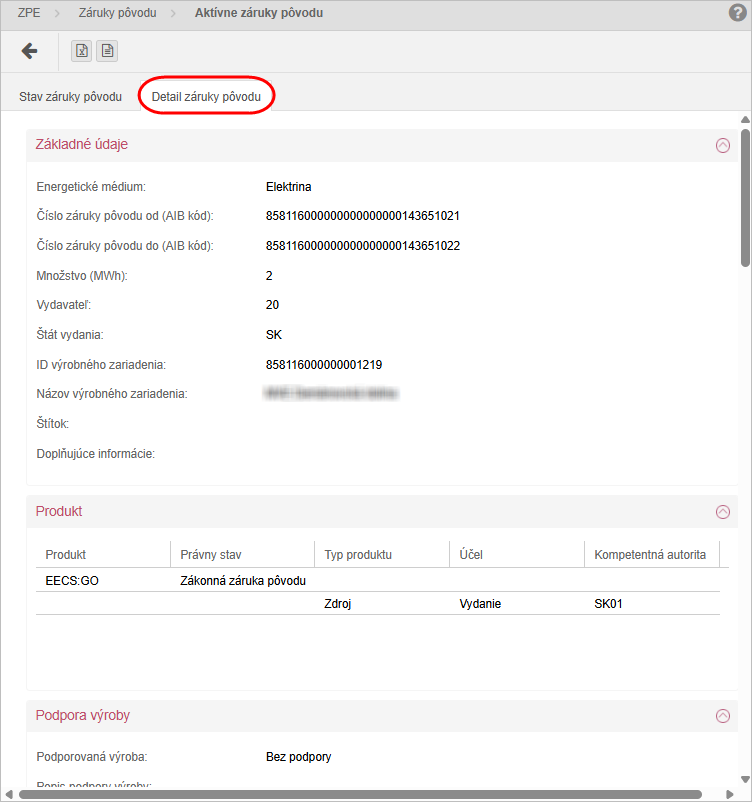752x806 pixels.
Task: Click the Produkt column header
Action: click(x=66, y=554)
